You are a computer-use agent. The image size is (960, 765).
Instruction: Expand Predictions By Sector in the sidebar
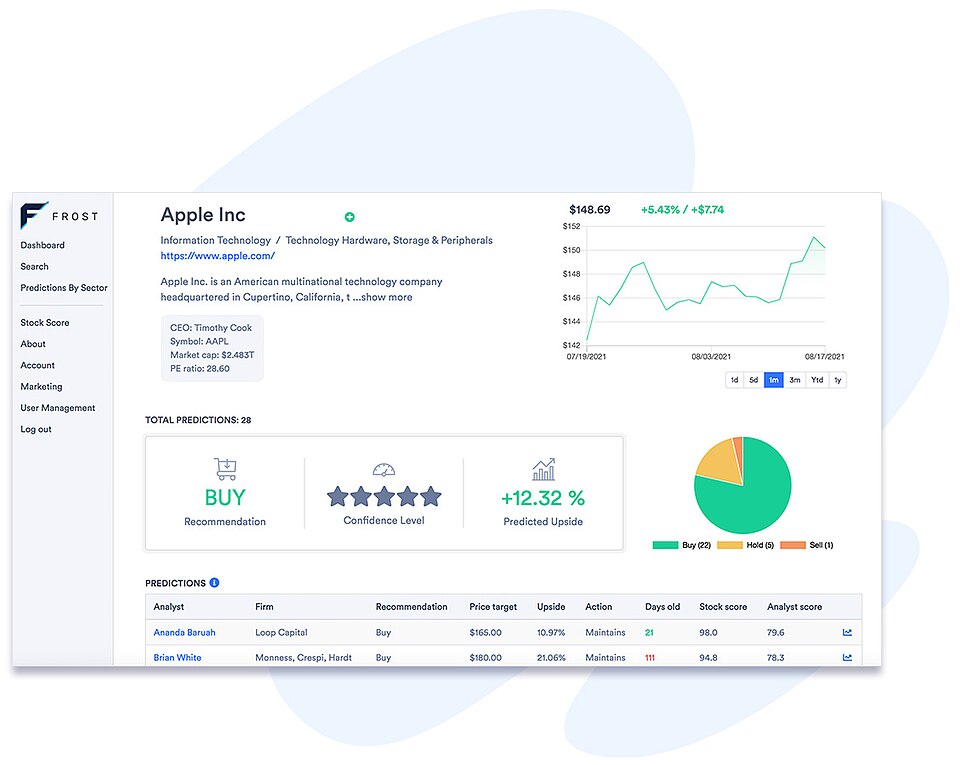[x=62, y=288]
